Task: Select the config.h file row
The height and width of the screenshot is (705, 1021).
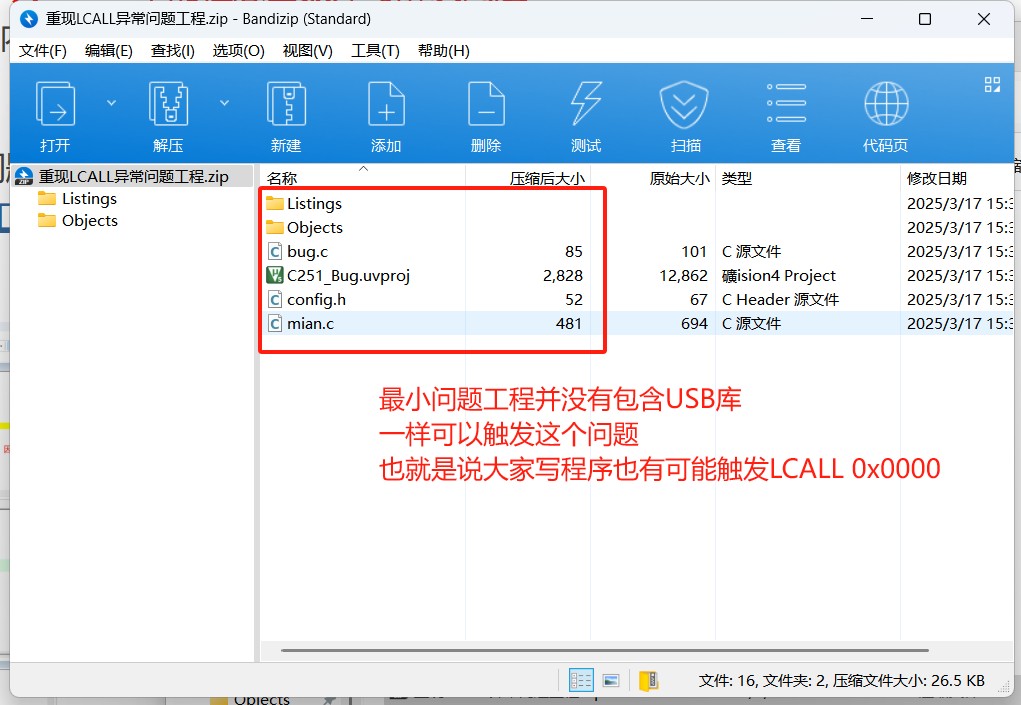Action: point(638,299)
